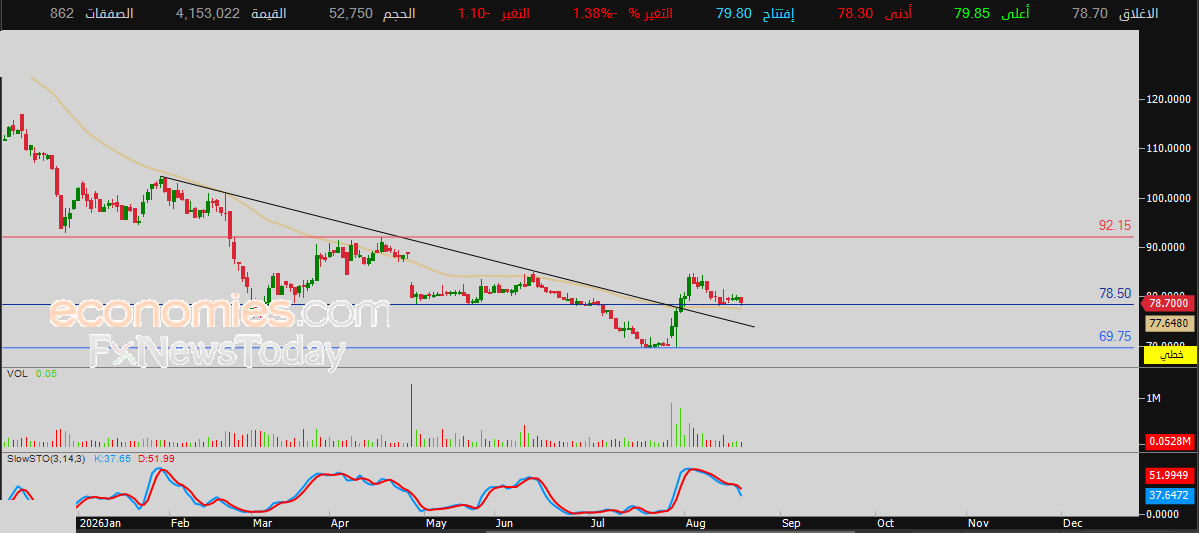Image resolution: width=1199 pixels, height=533 pixels.
Task: Select the 78.50 support line label
Action: click(x=1115, y=294)
